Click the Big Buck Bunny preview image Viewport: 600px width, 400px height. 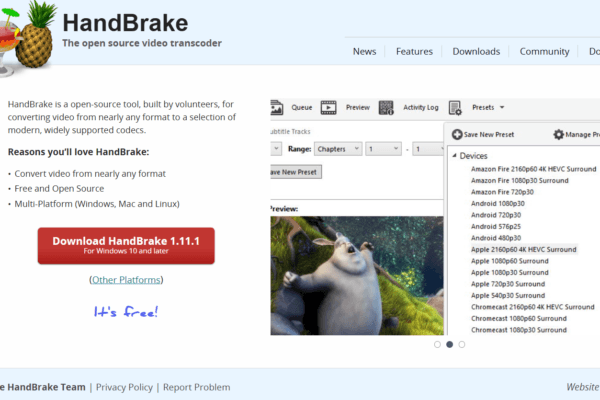pyautogui.click(x=357, y=276)
